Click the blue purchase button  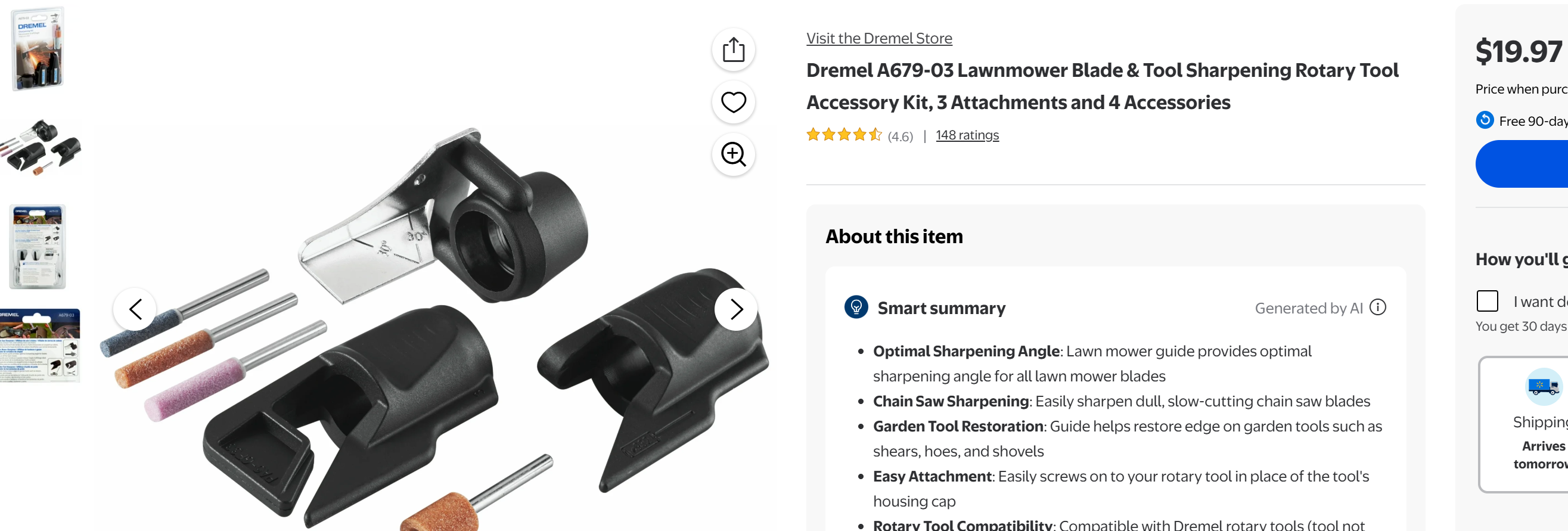tap(1522, 164)
